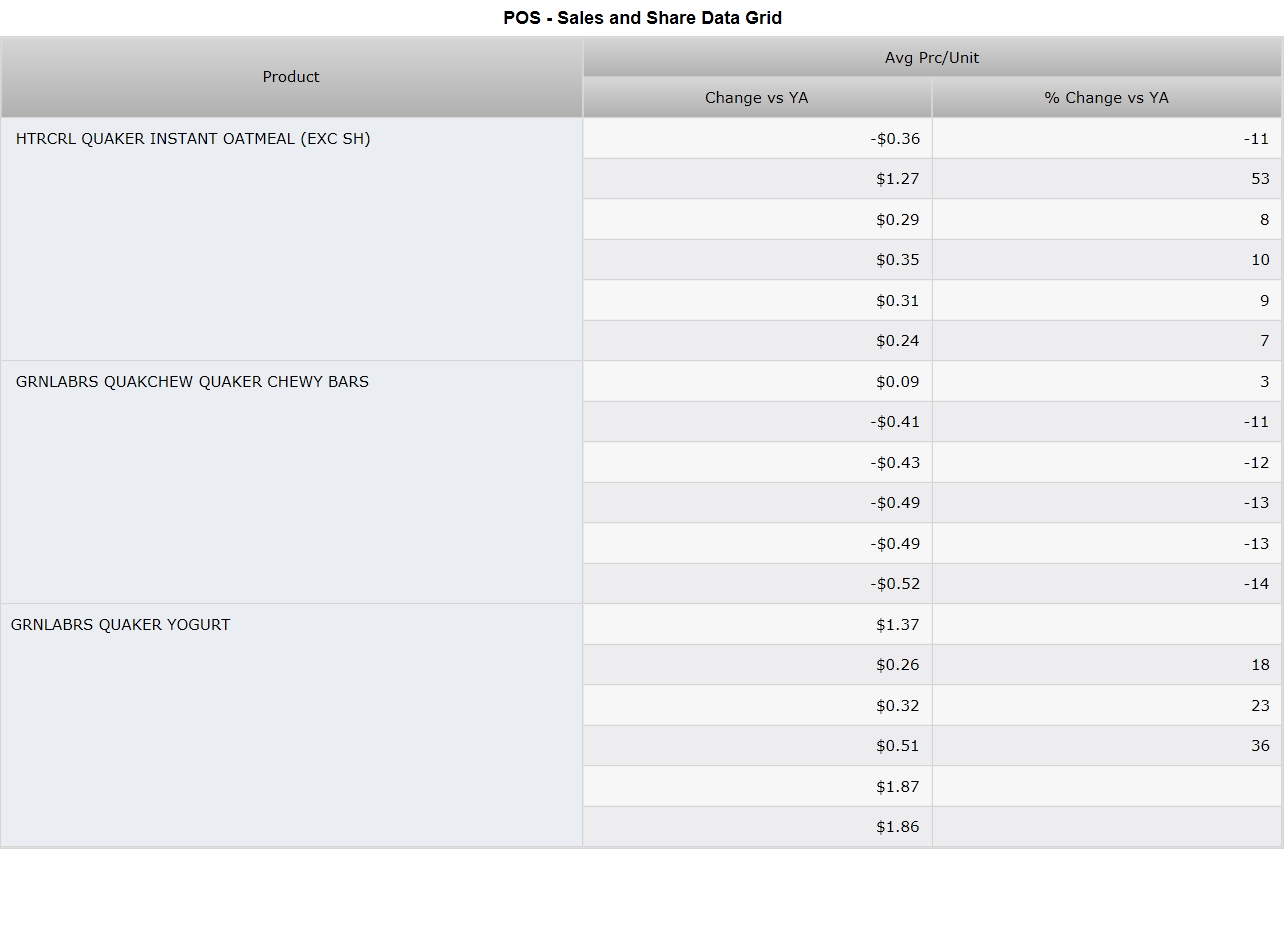Click the $1.87 change cell
1284x946 pixels.
point(757,786)
